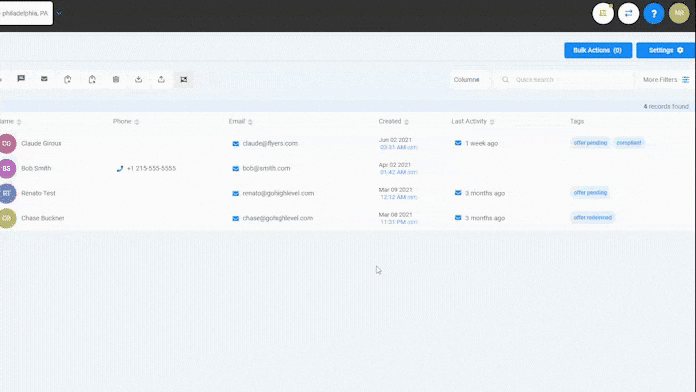
Task: Click the Apr 02 2021 created date
Action: [395, 165]
